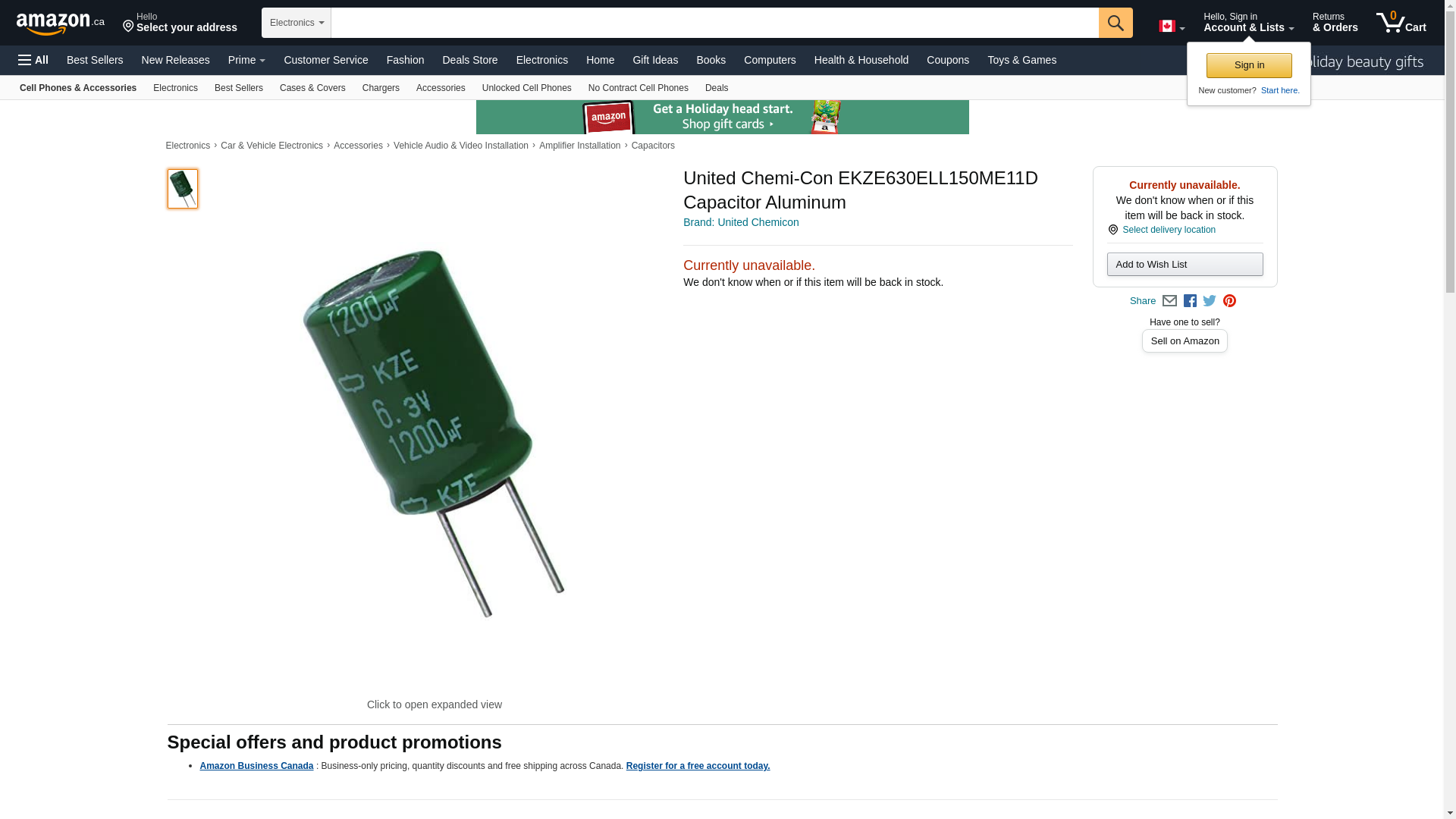Focus the Amazon search input field

714,23
